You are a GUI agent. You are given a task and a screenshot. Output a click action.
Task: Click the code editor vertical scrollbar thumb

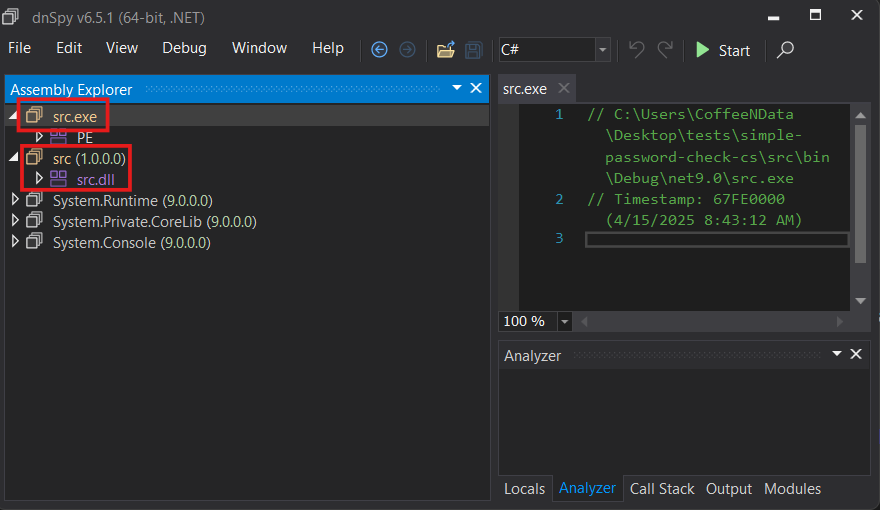coord(860,194)
